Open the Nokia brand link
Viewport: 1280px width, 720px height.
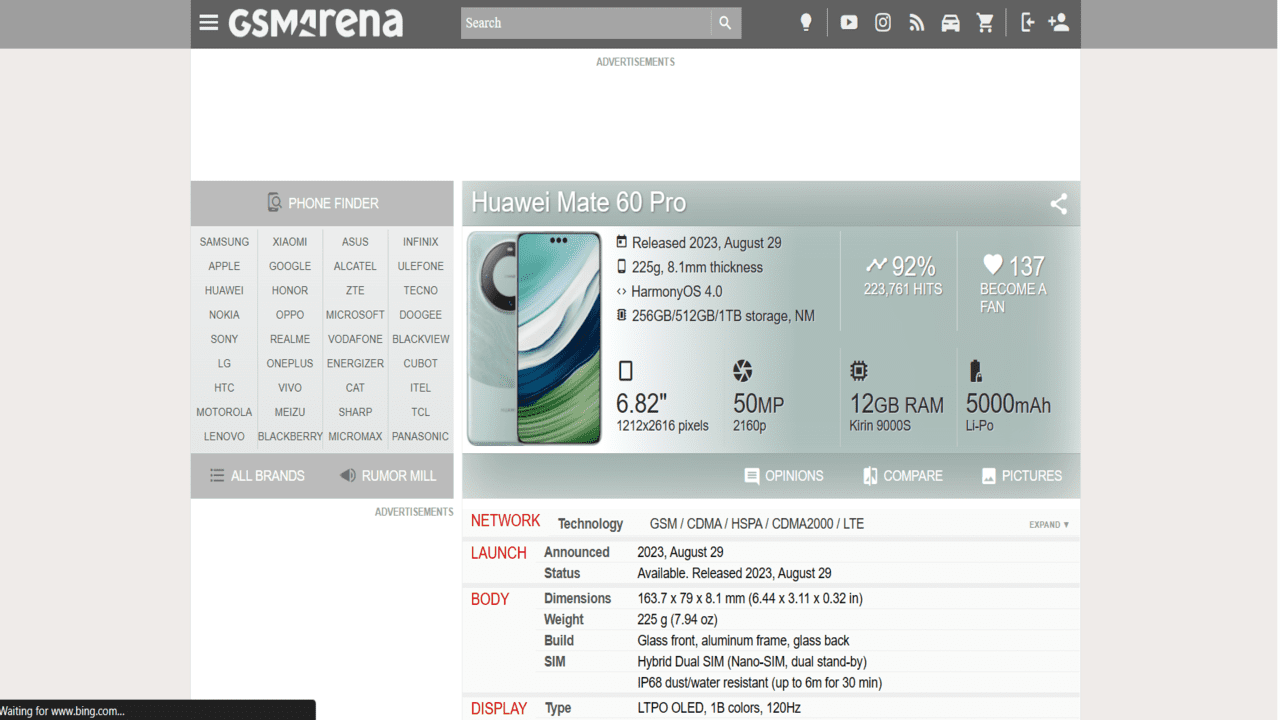tap(224, 315)
